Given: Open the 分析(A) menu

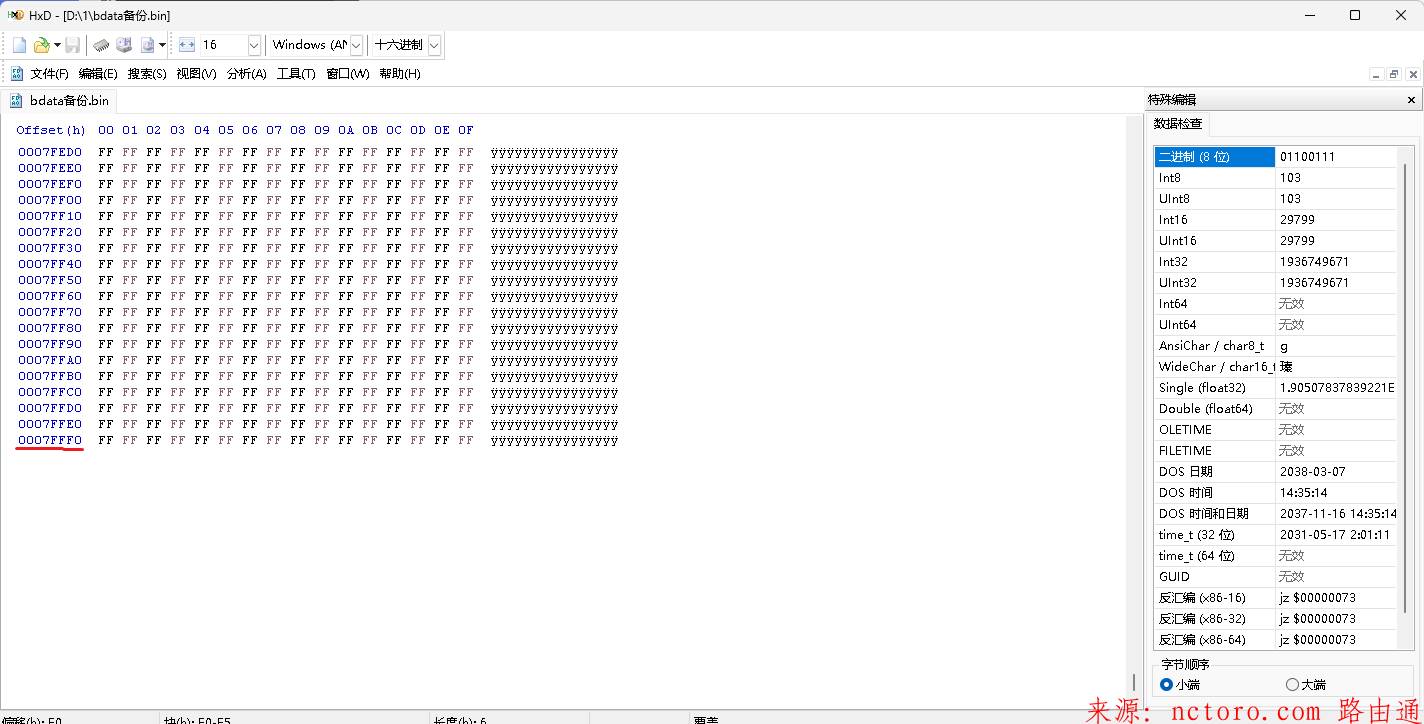Looking at the screenshot, I should [x=246, y=74].
